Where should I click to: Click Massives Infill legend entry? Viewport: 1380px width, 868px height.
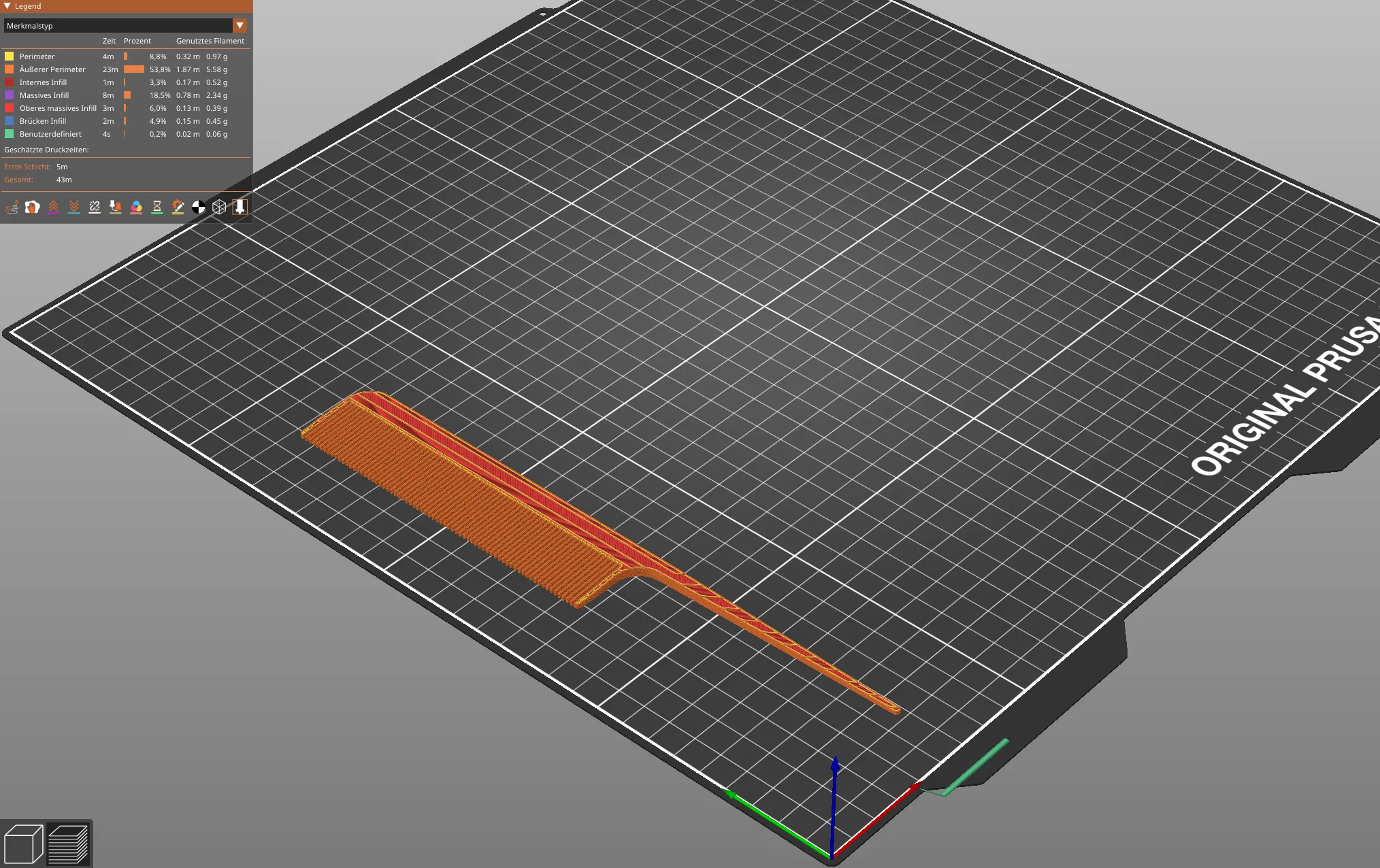click(44, 95)
